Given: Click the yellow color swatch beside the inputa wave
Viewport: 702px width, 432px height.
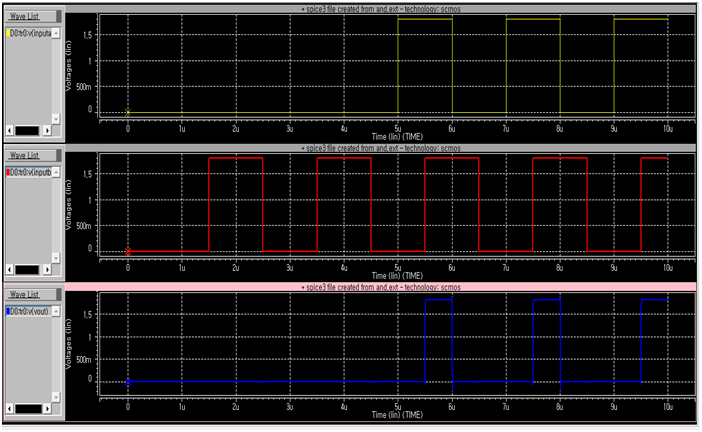Looking at the screenshot, I should (x=8, y=33).
